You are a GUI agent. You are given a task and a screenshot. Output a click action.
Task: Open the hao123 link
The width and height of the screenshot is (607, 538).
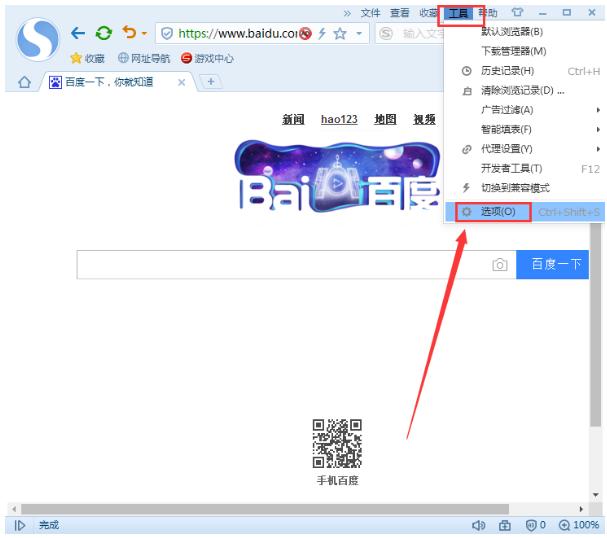pos(339,119)
